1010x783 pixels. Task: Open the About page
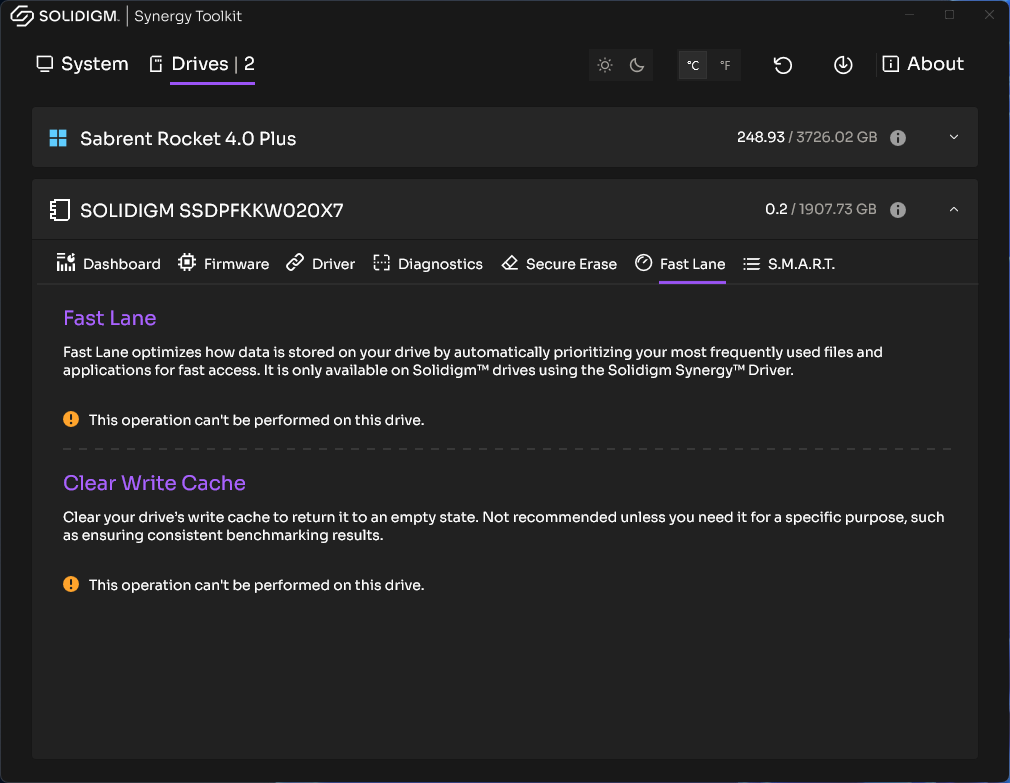922,64
